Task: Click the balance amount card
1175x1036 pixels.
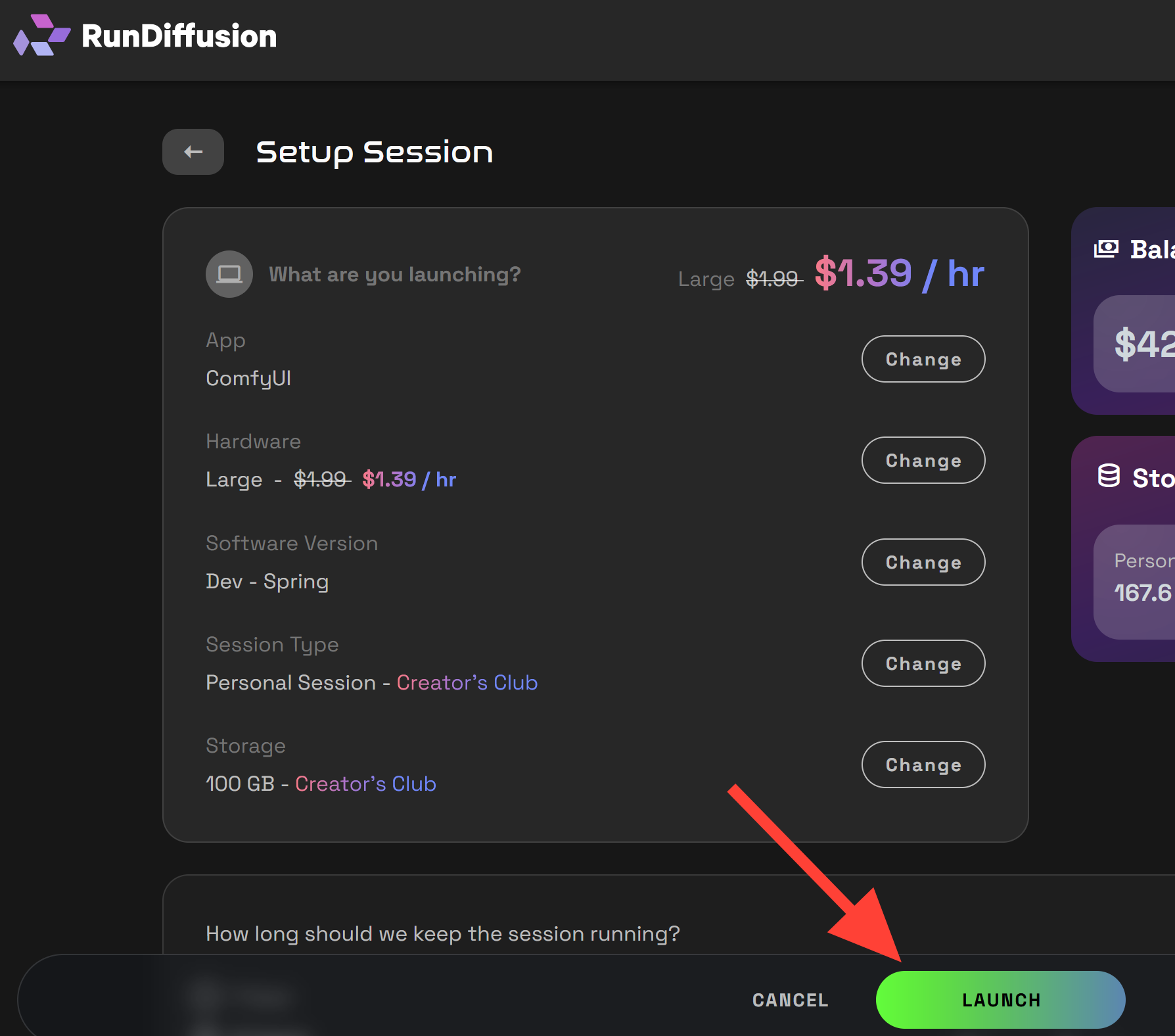Action: coord(1134,344)
